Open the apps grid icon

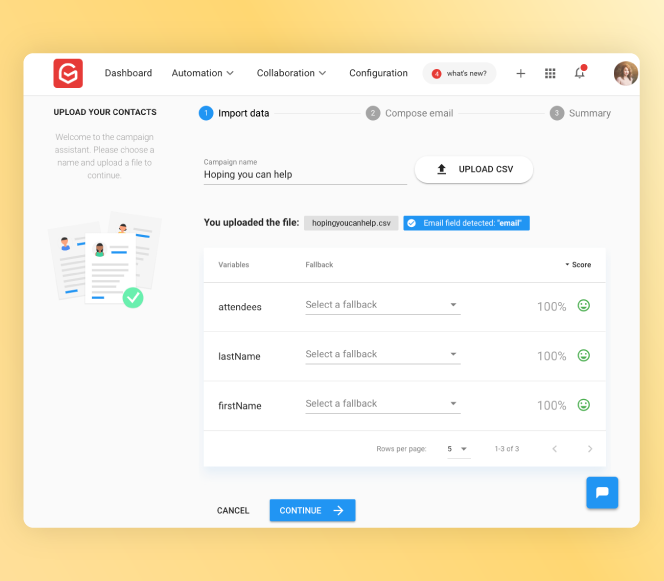[550, 74]
